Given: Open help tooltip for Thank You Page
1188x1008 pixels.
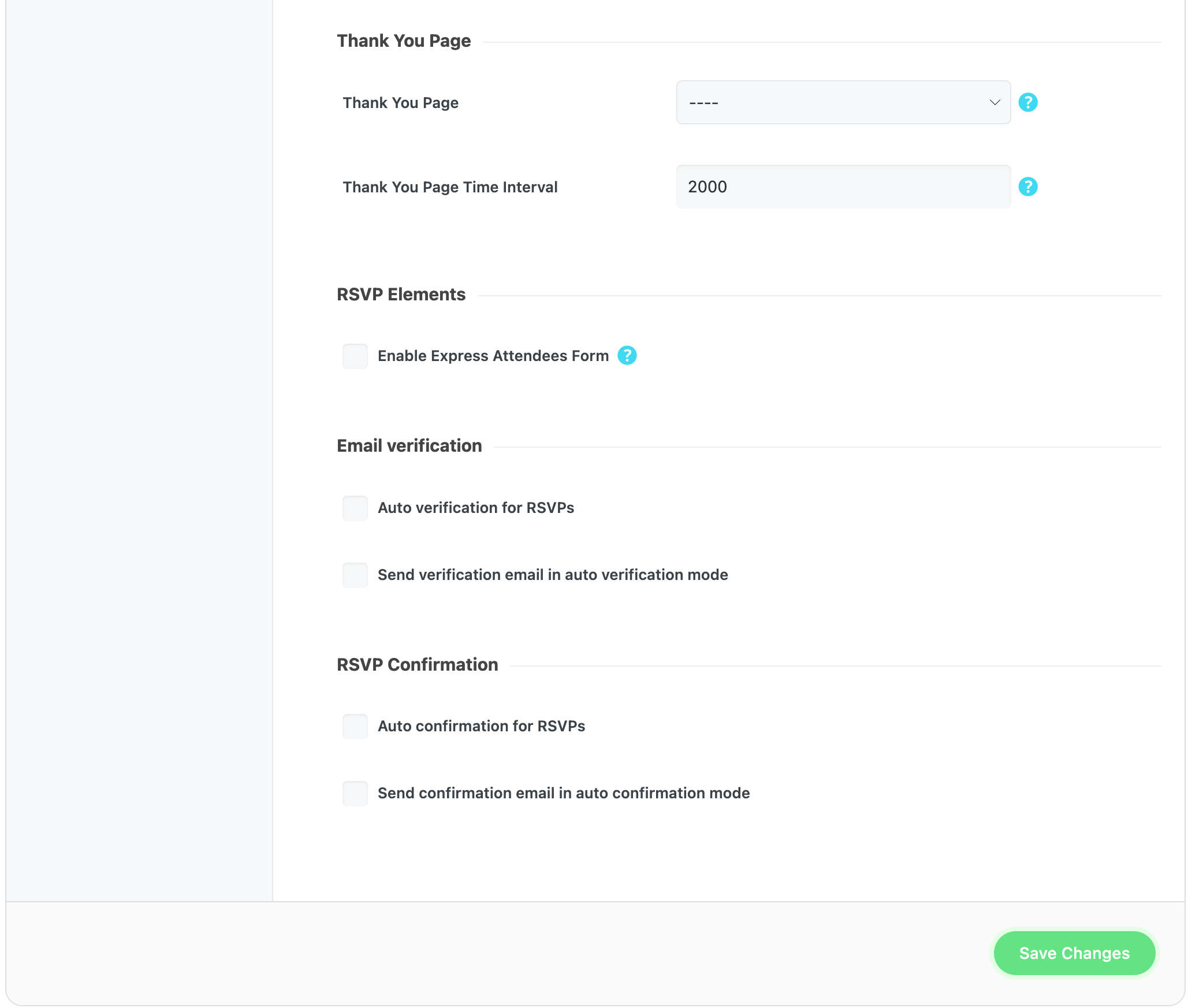Looking at the screenshot, I should pyautogui.click(x=1027, y=102).
